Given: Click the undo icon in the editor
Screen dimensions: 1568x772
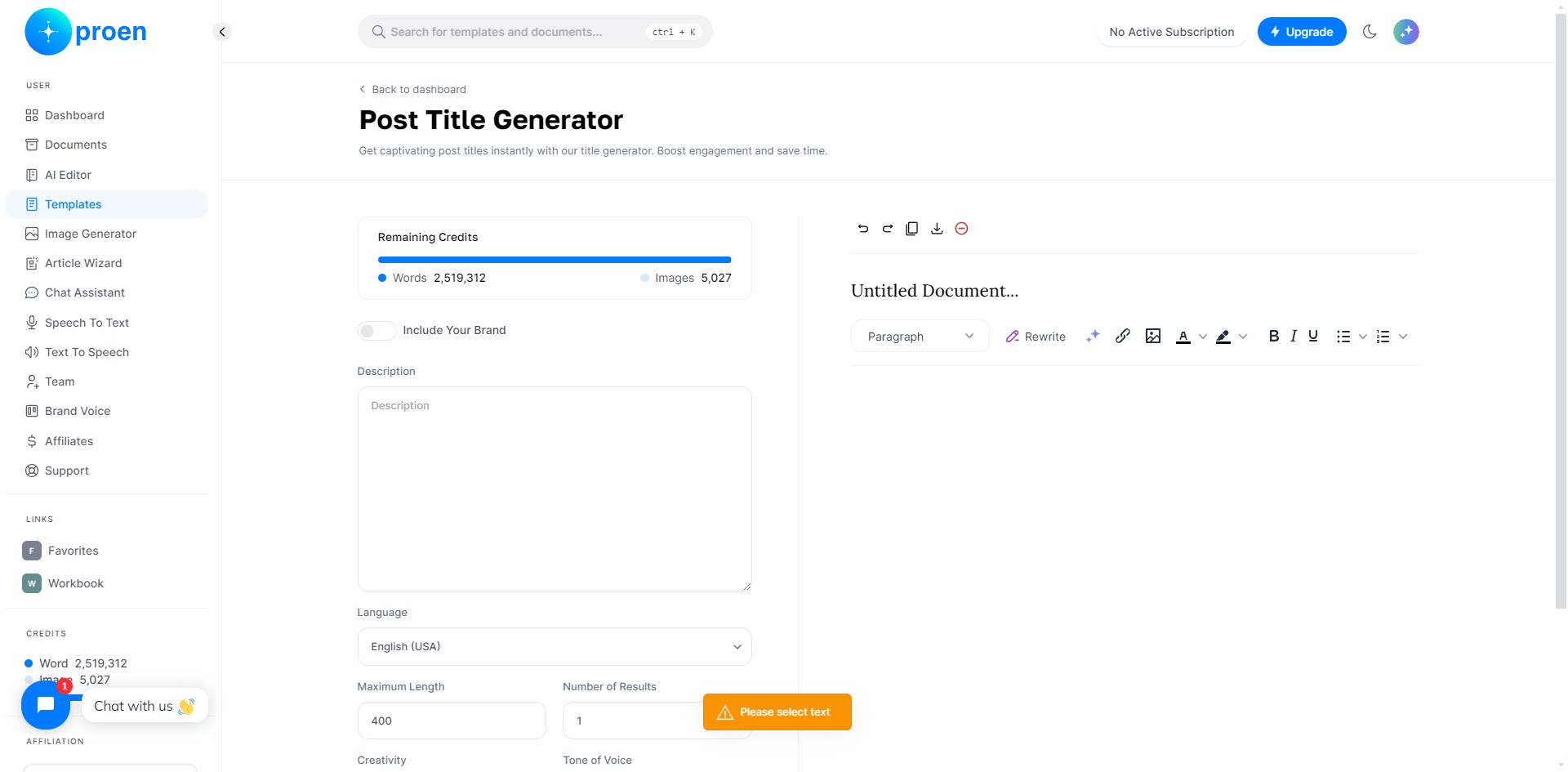Looking at the screenshot, I should 863,229.
